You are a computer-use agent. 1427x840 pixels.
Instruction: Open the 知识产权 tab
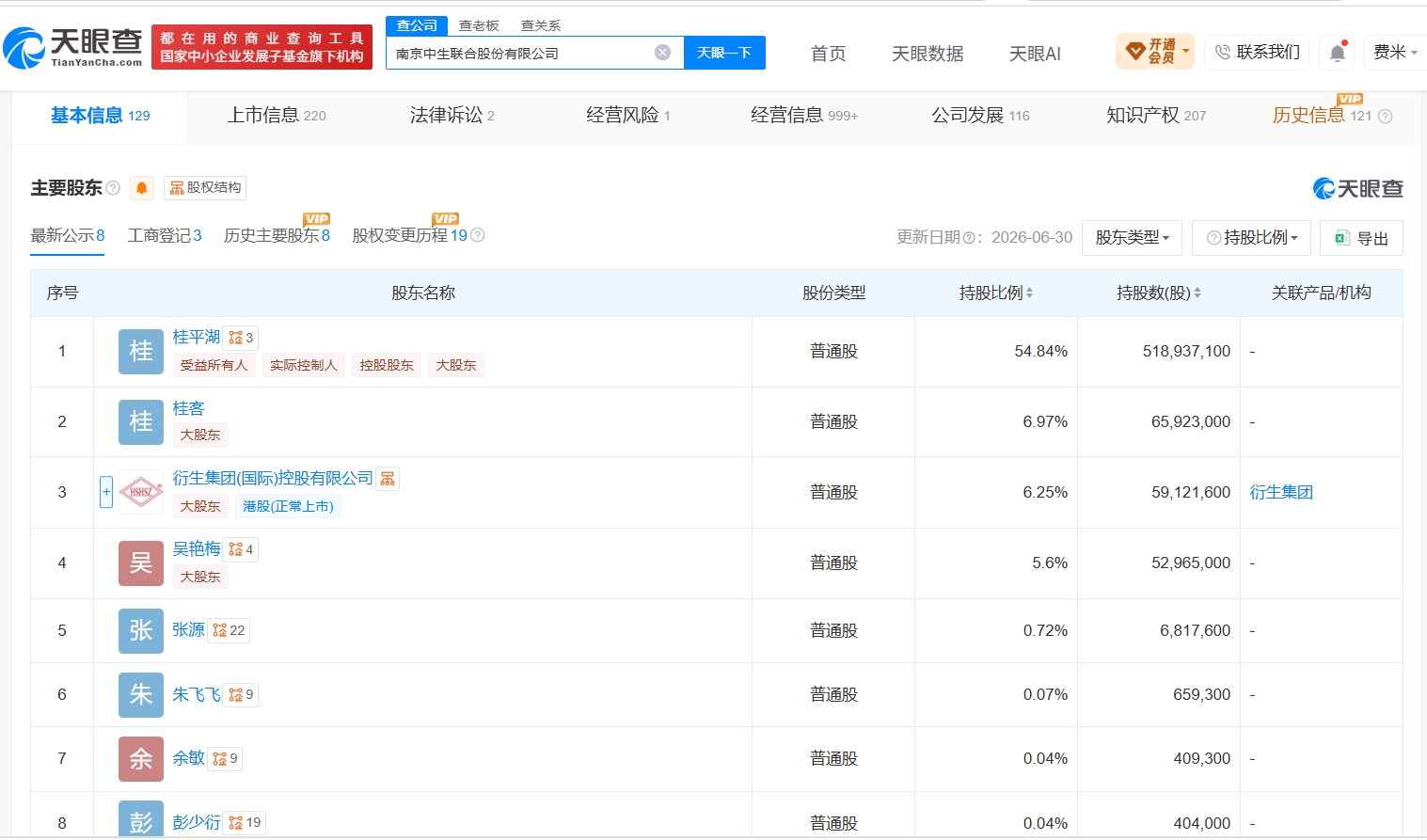pyautogui.click(x=1156, y=116)
